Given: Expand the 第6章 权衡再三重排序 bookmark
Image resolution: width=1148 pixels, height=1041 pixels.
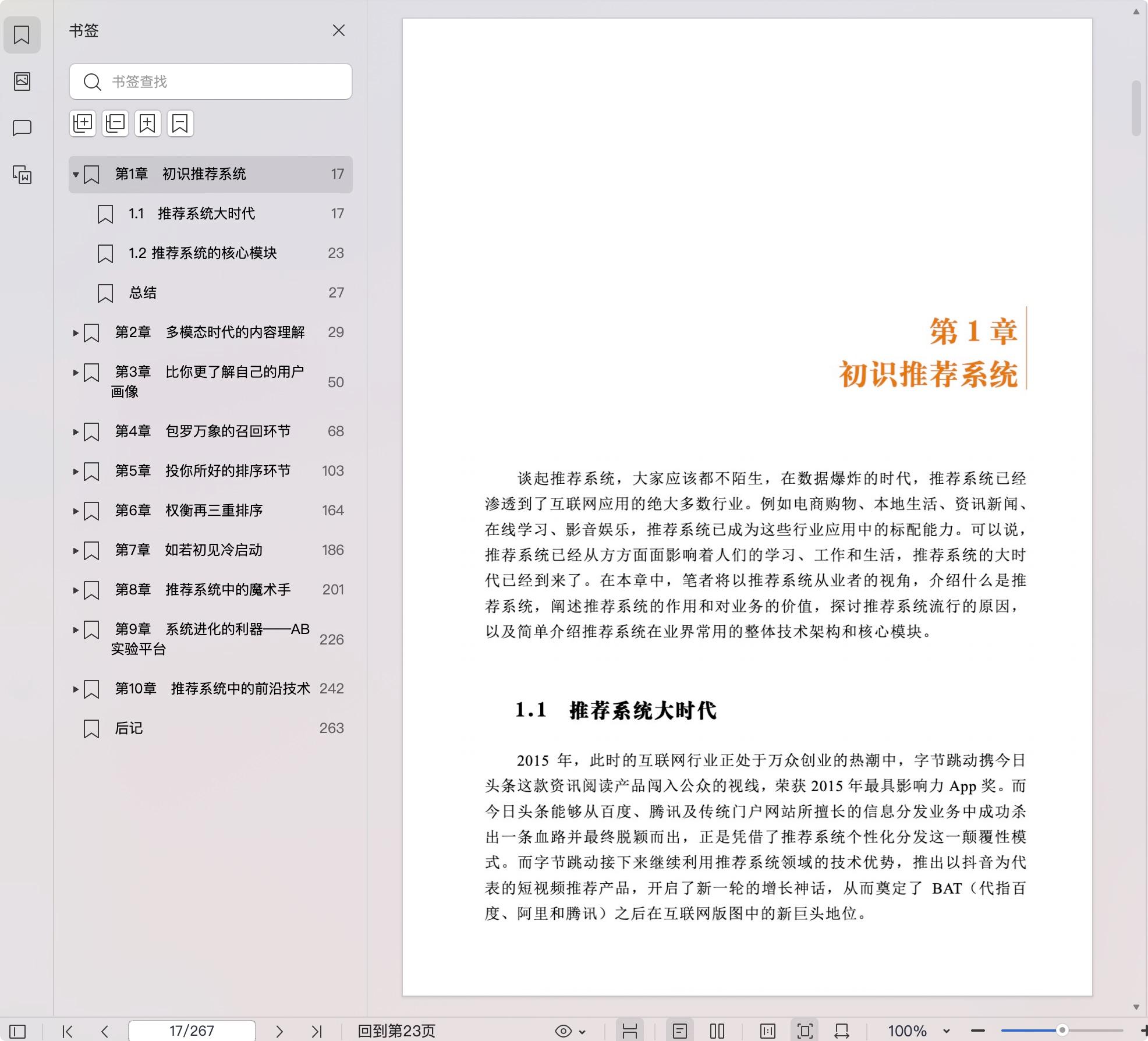Looking at the screenshot, I should point(76,511).
